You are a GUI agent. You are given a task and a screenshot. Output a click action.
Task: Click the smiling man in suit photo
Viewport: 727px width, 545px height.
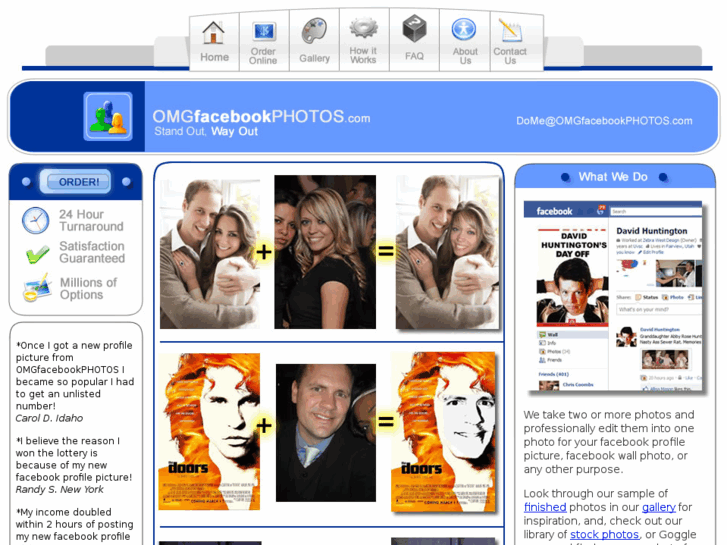click(x=326, y=432)
